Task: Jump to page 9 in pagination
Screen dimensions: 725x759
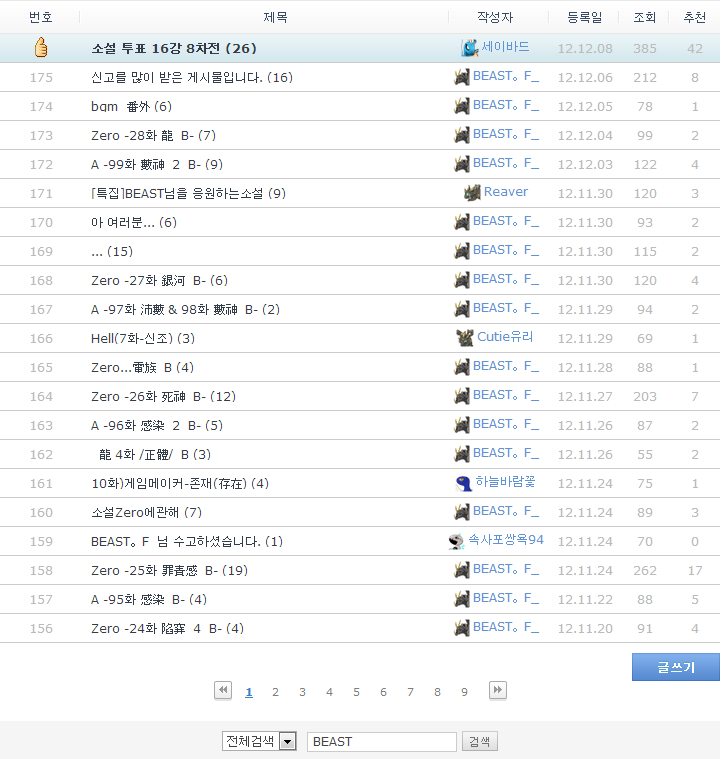Action: [x=464, y=691]
